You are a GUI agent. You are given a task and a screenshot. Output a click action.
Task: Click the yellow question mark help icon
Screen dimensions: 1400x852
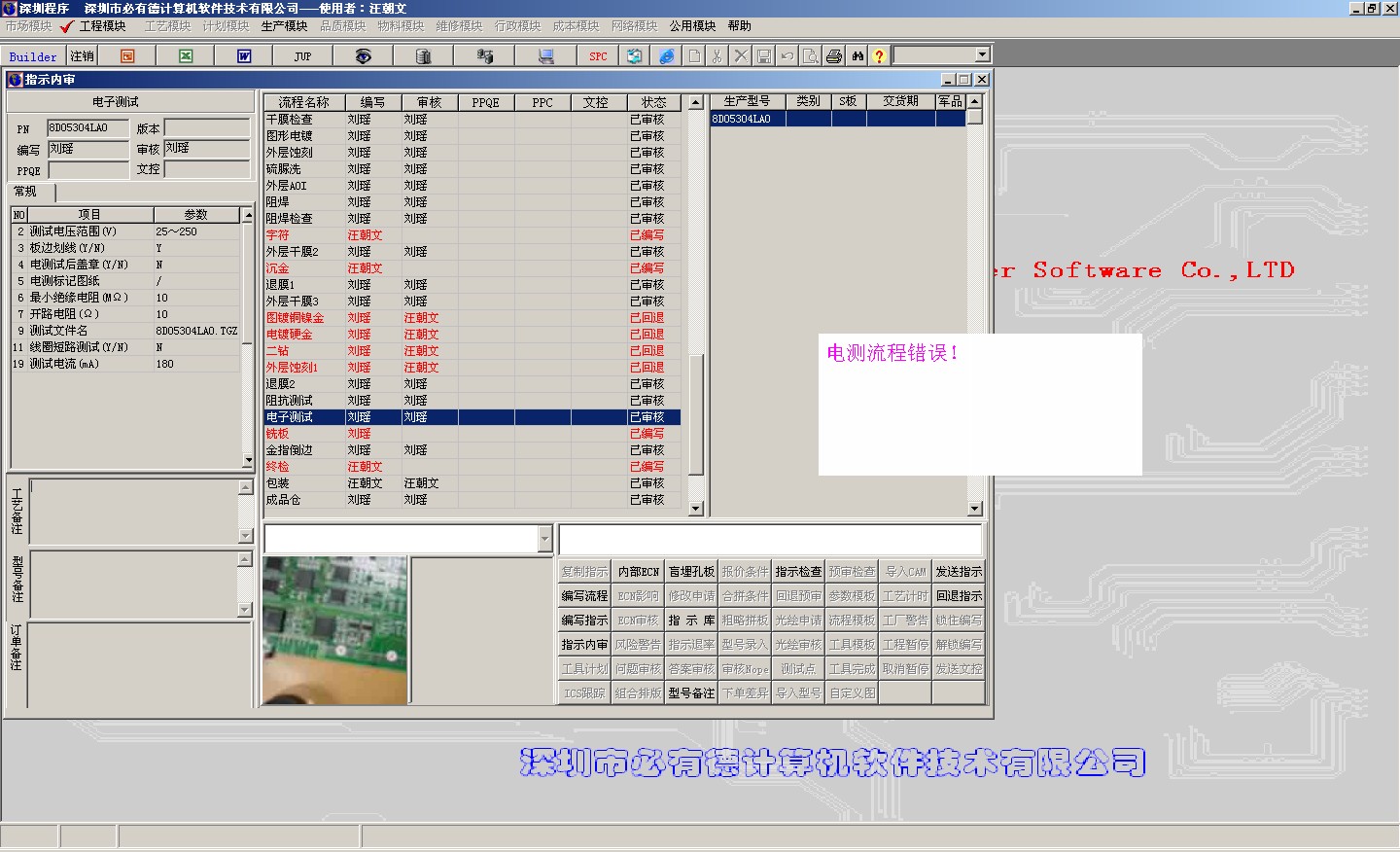pos(880,56)
